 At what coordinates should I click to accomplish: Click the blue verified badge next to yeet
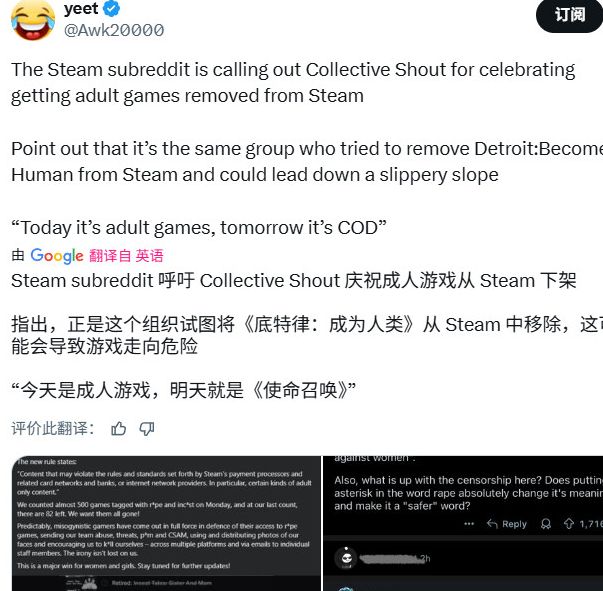pos(112,9)
